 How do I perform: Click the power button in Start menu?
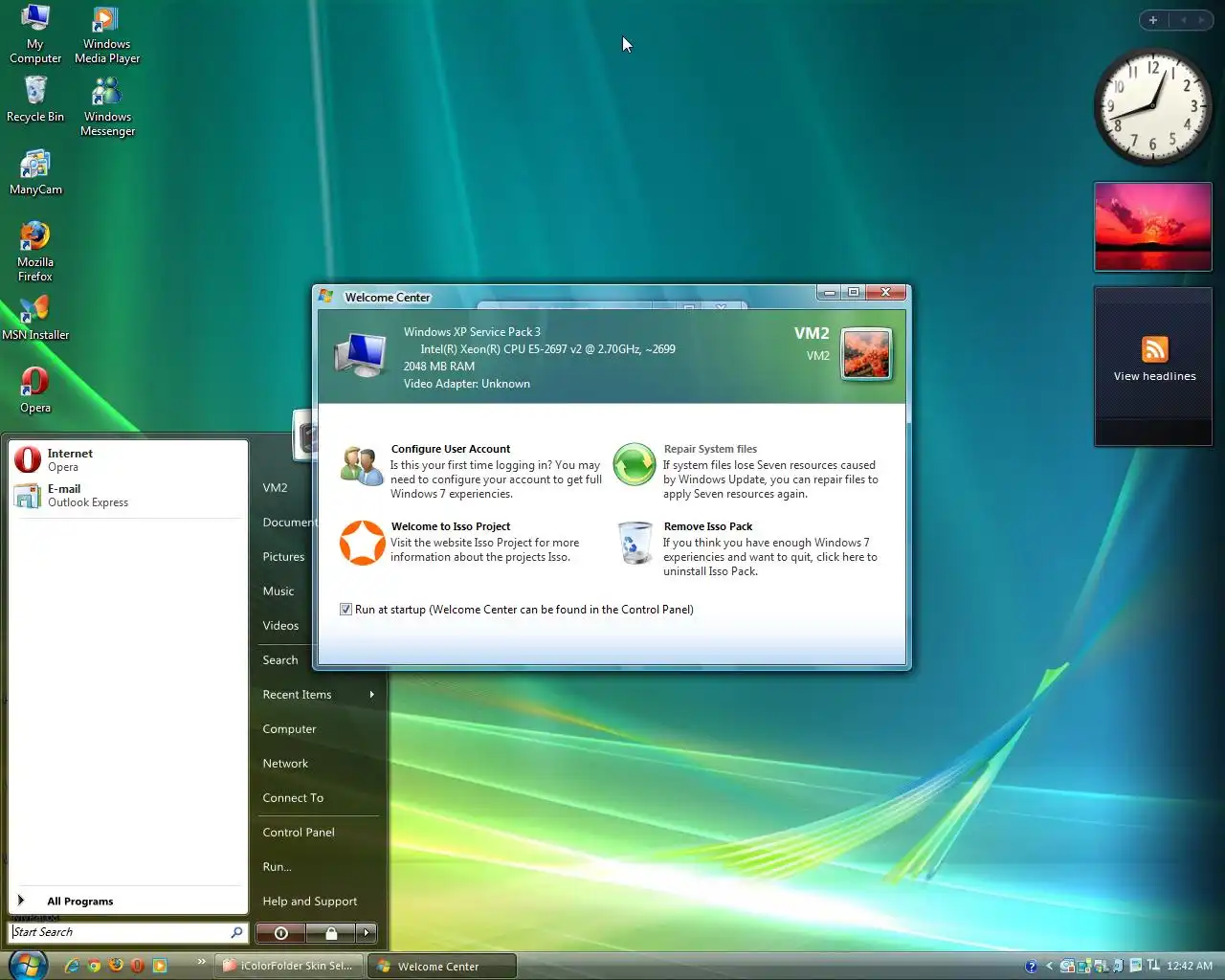click(280, 932)
